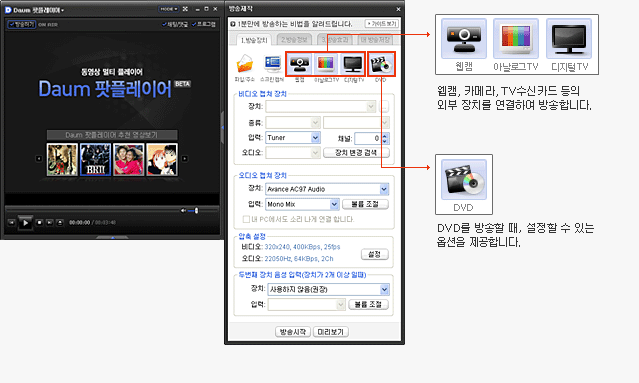Decrease the 채널 channel value with down arrow

pyautogui.click(x=385, y=141)
